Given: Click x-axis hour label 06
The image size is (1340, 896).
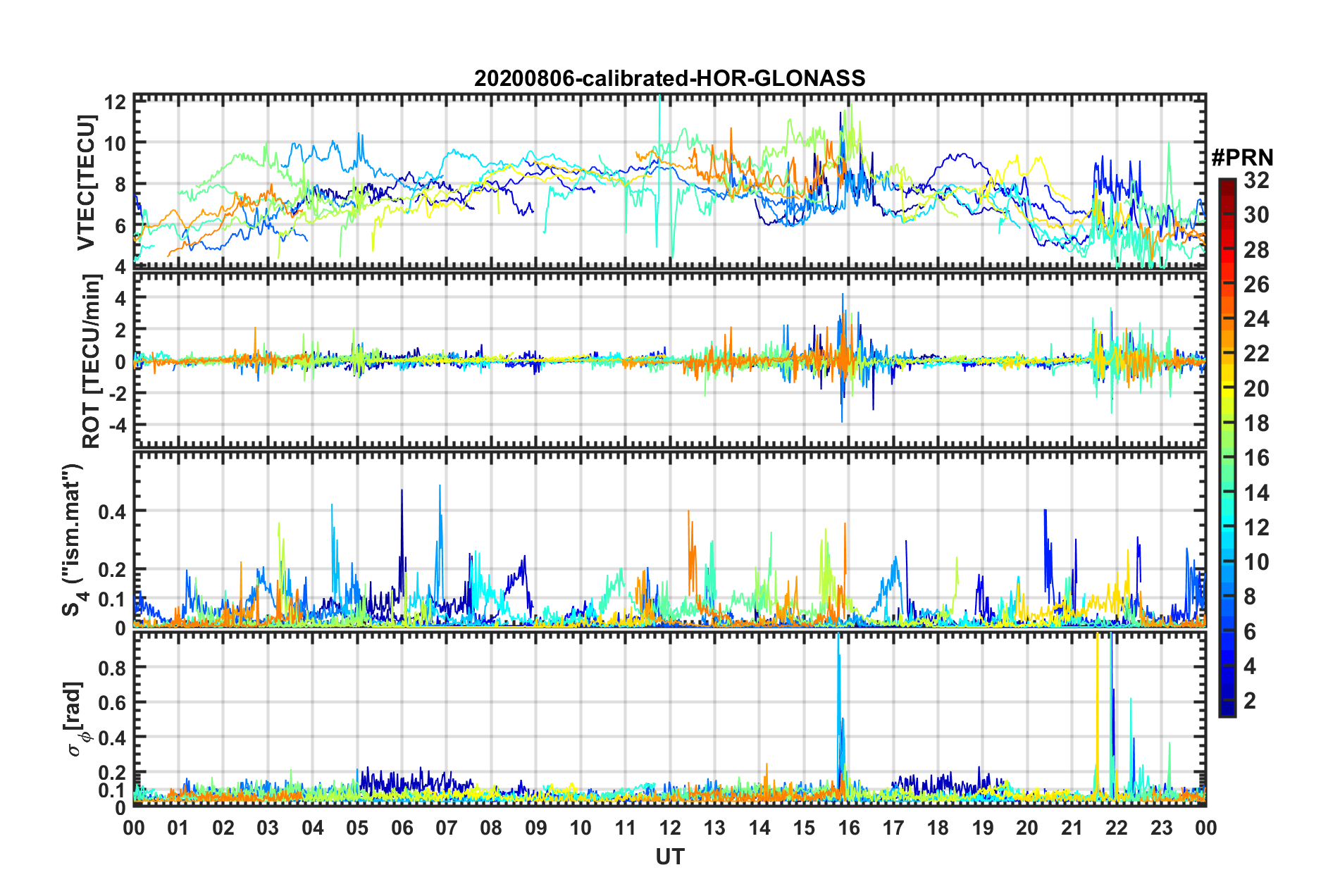Looking at the screenshot, I should coord(402,828).
